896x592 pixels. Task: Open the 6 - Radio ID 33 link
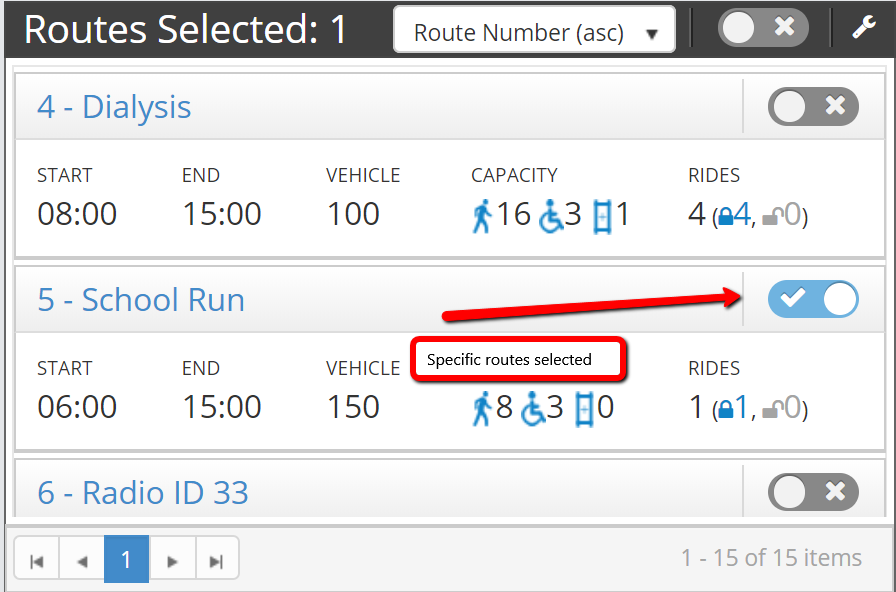pyautogui.click(x=143, y=493)
